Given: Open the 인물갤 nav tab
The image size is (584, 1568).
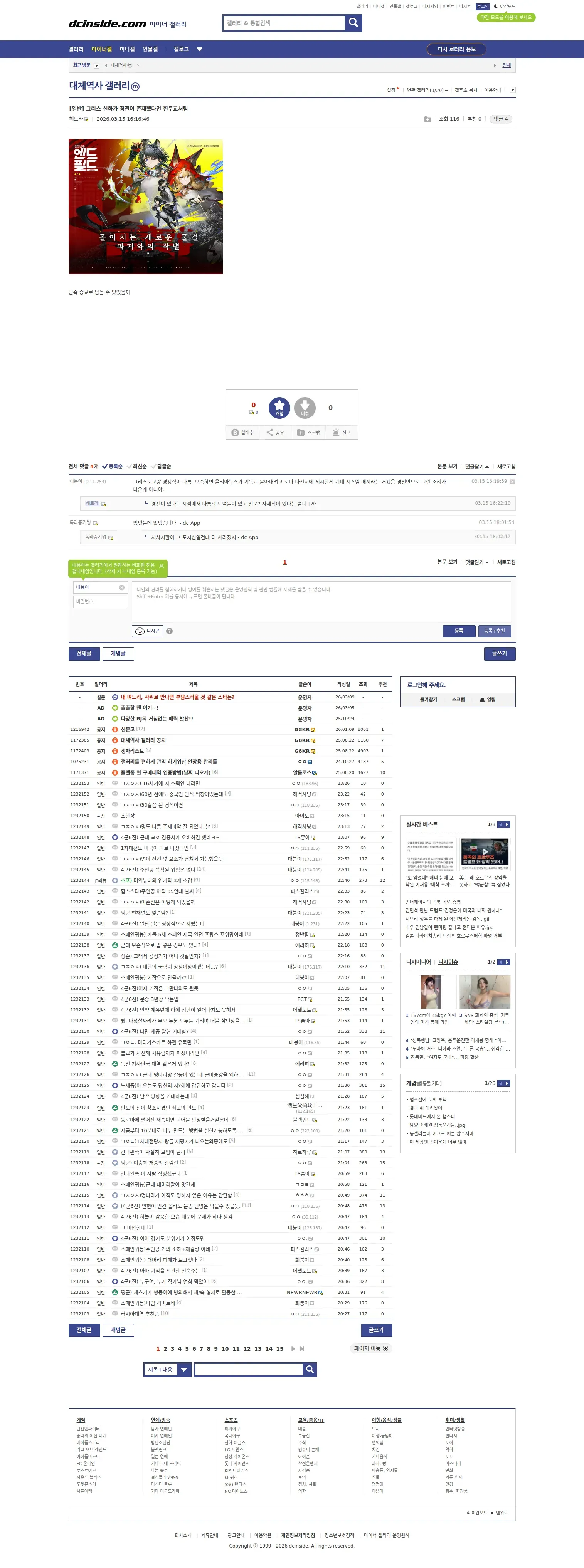Looking at the screenshot, I should 150,49.
